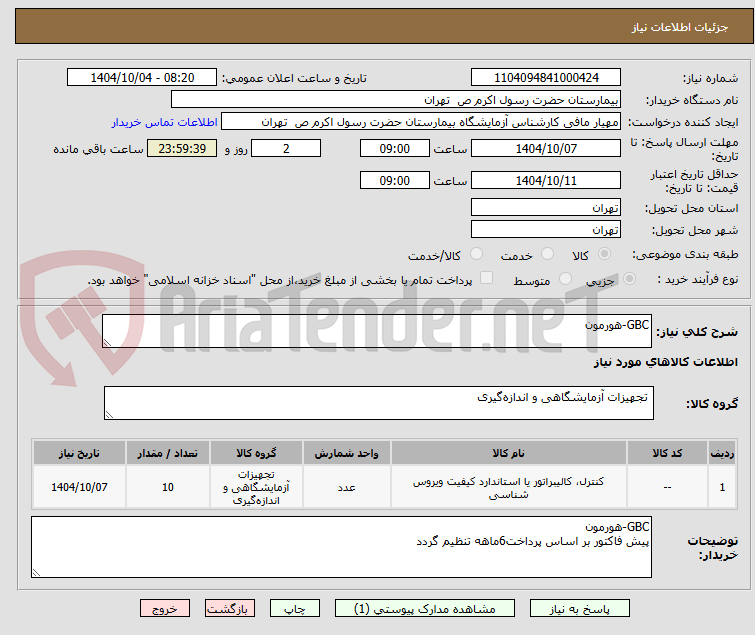The image size is (755, 635).
Task: Click the اطلاعات کالاهای مورد نیاز heading
Action: (665, 362)
